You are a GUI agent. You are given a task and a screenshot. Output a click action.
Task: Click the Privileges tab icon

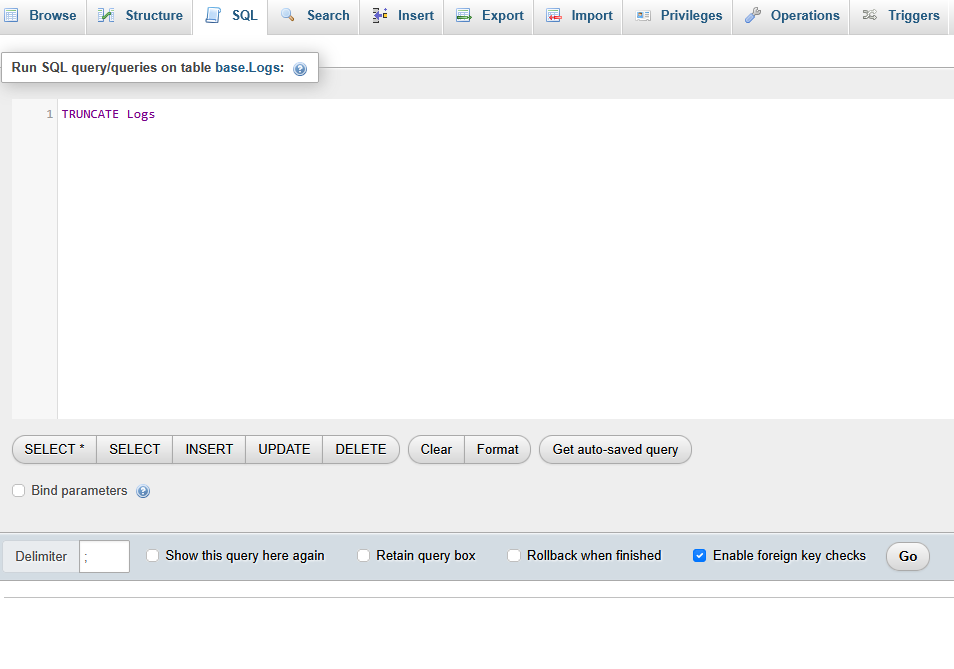point(643,15)
